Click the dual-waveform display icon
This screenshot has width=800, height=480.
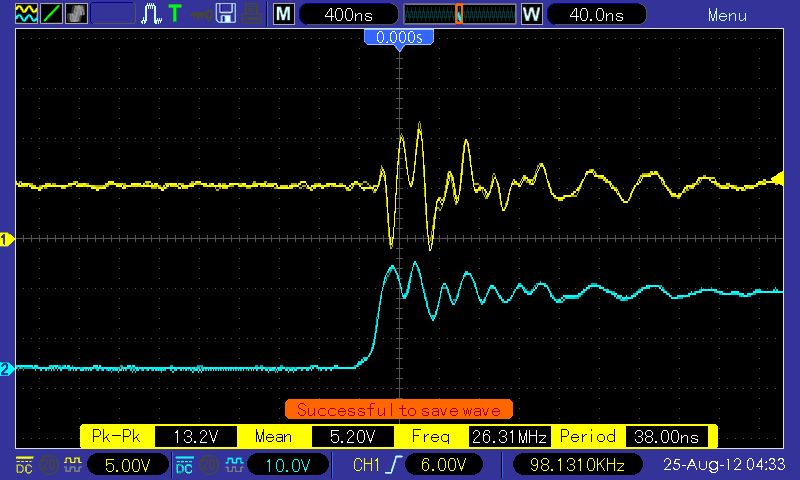tap(26, 13)
